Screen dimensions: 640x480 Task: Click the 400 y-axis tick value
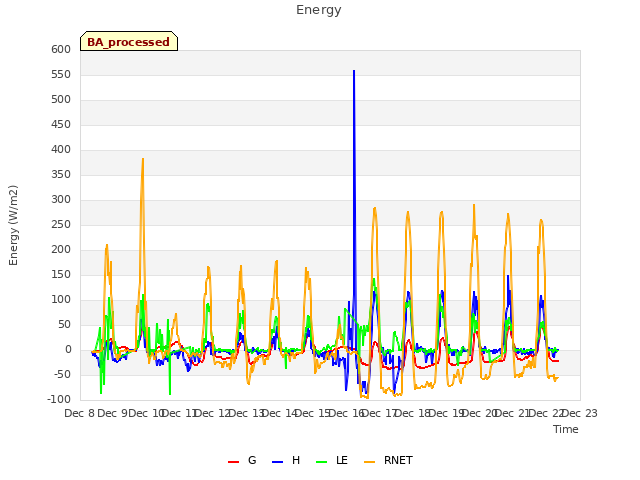[x=61, y=150]
